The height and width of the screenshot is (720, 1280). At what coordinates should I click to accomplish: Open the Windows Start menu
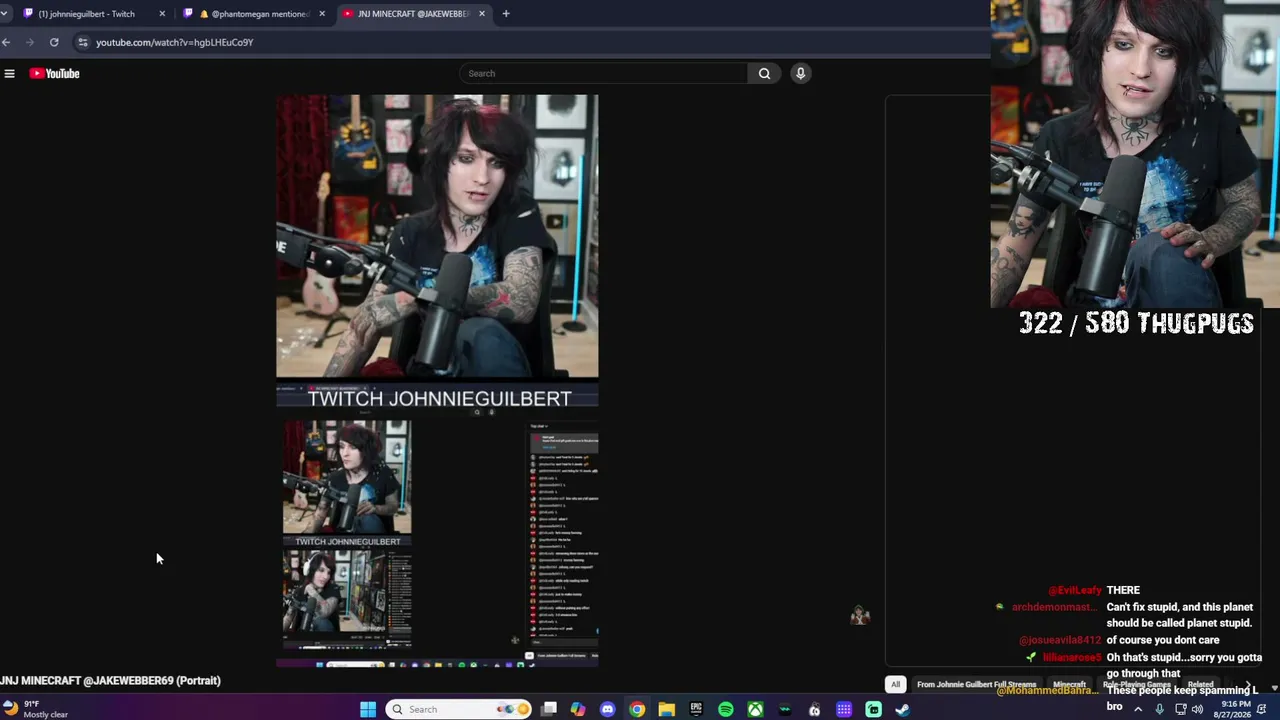[368, 710]
